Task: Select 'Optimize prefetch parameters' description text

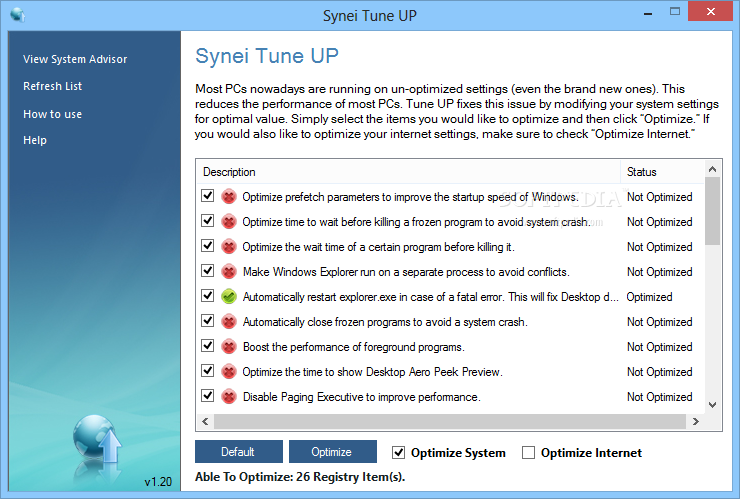Action: click(x=411, y=197)
